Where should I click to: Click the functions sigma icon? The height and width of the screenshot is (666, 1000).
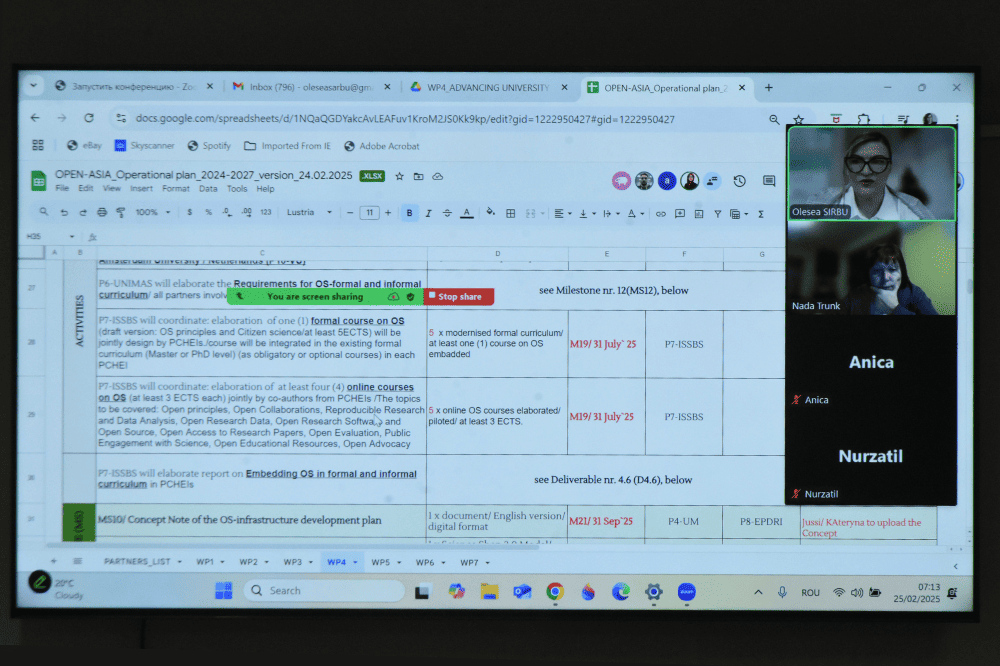click(761, 214)
